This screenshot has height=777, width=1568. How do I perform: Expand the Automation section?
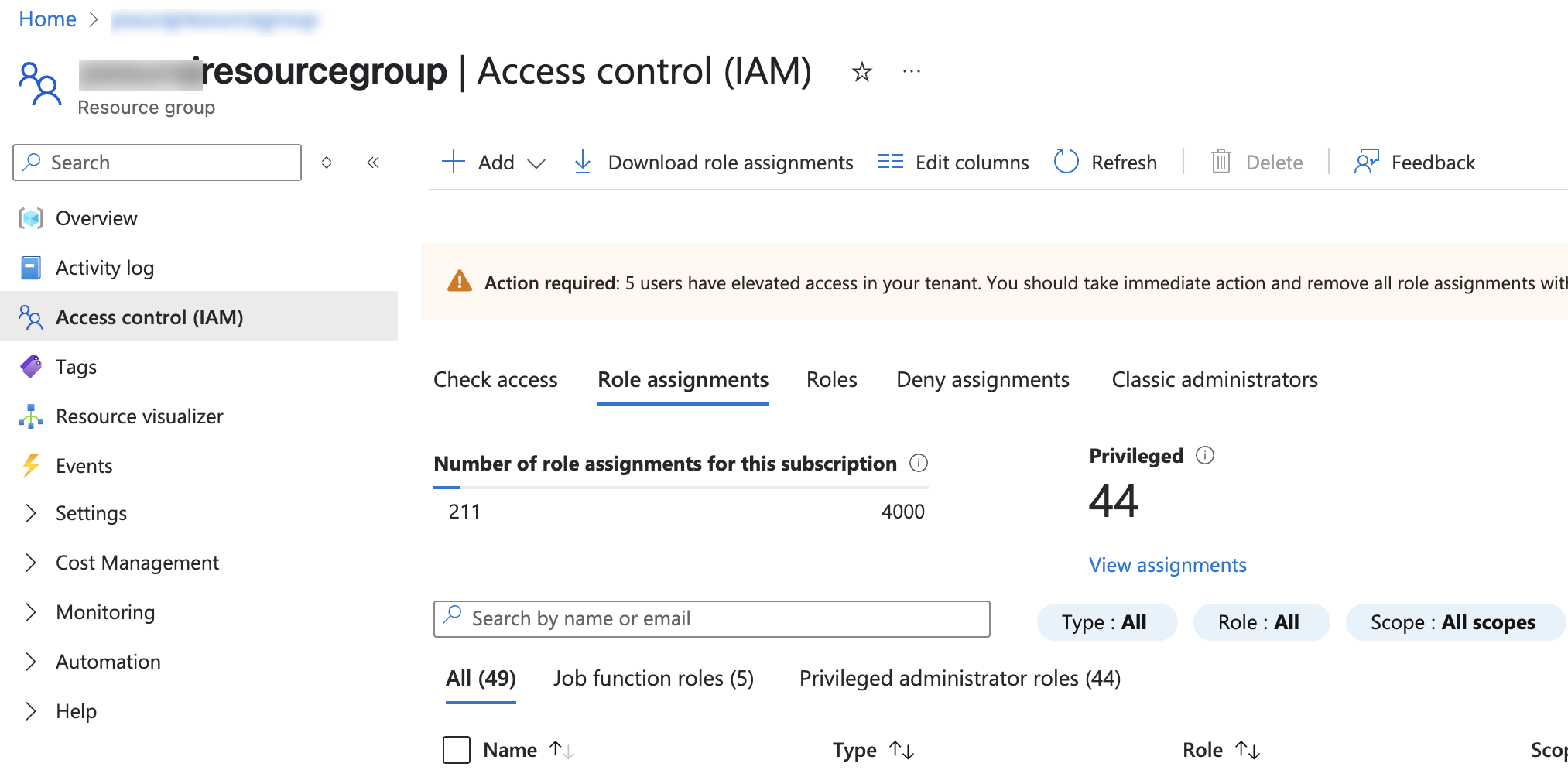tap(31, 662)
